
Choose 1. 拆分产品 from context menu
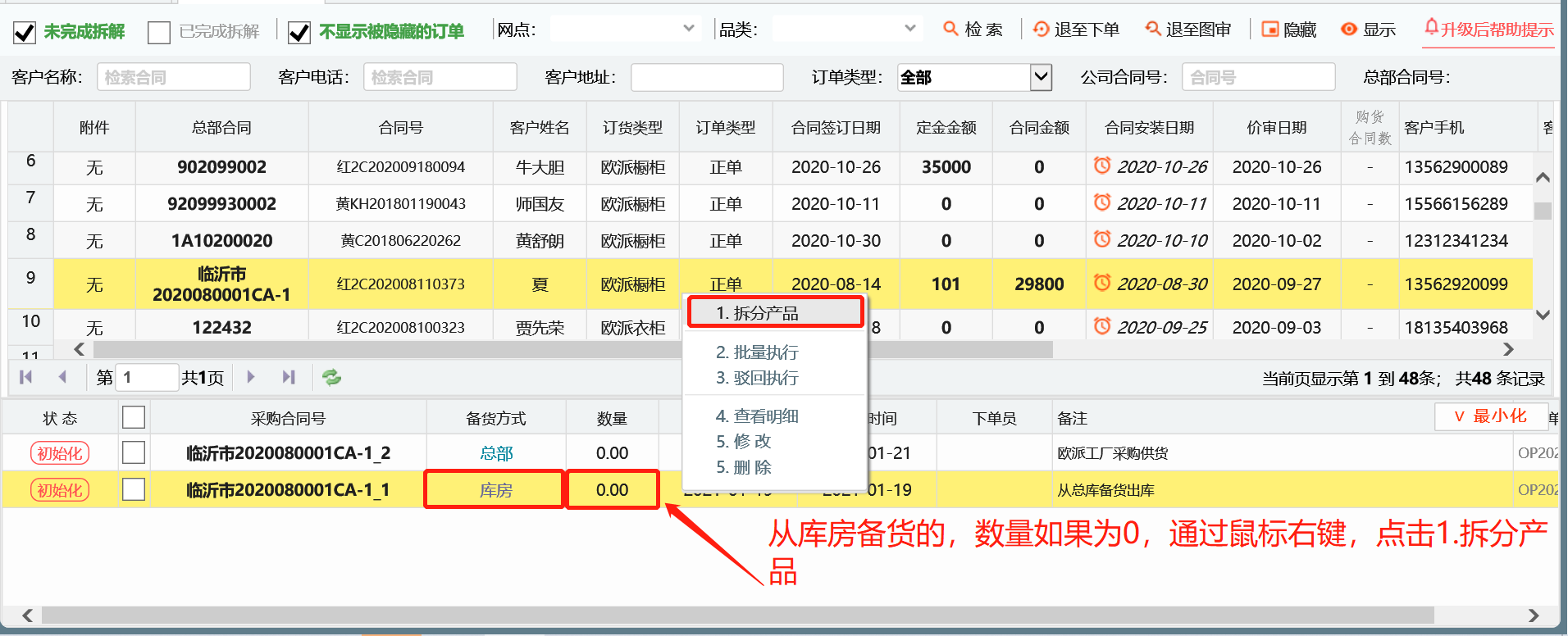(x=775, y=312)
